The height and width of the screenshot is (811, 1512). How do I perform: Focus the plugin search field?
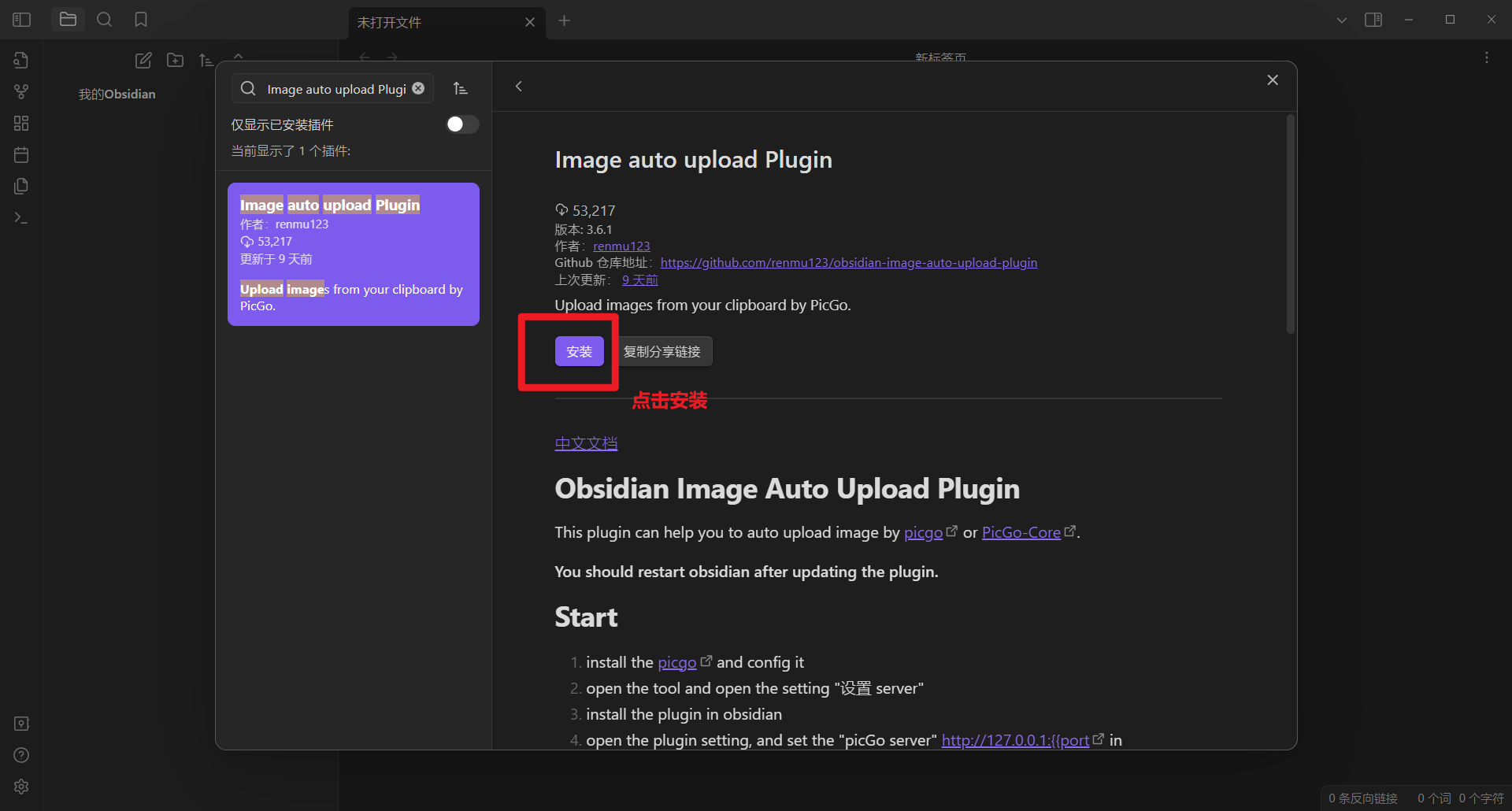pyautogui.click(x=332, y=89)
